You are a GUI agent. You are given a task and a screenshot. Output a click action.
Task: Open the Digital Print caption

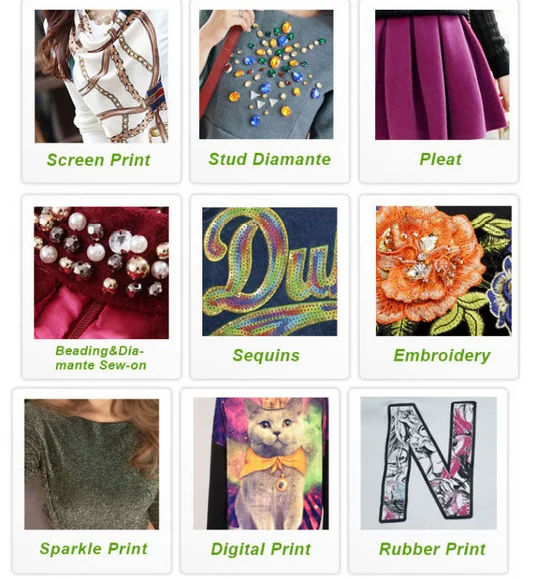(261, 549)
